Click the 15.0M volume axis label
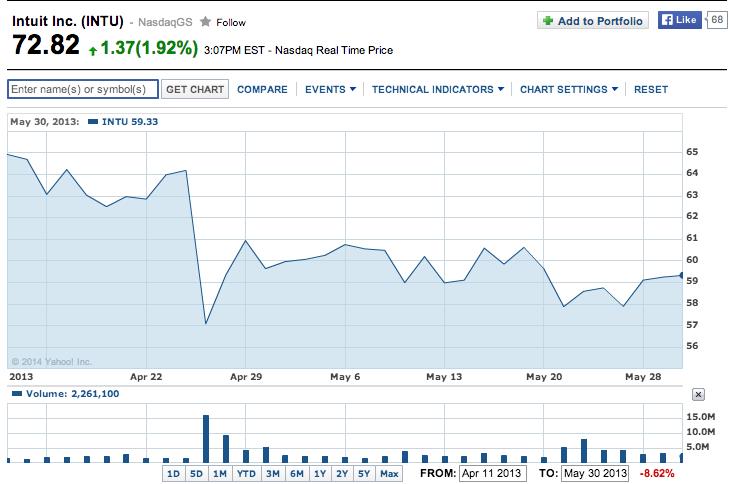 [x=700, y=417]
